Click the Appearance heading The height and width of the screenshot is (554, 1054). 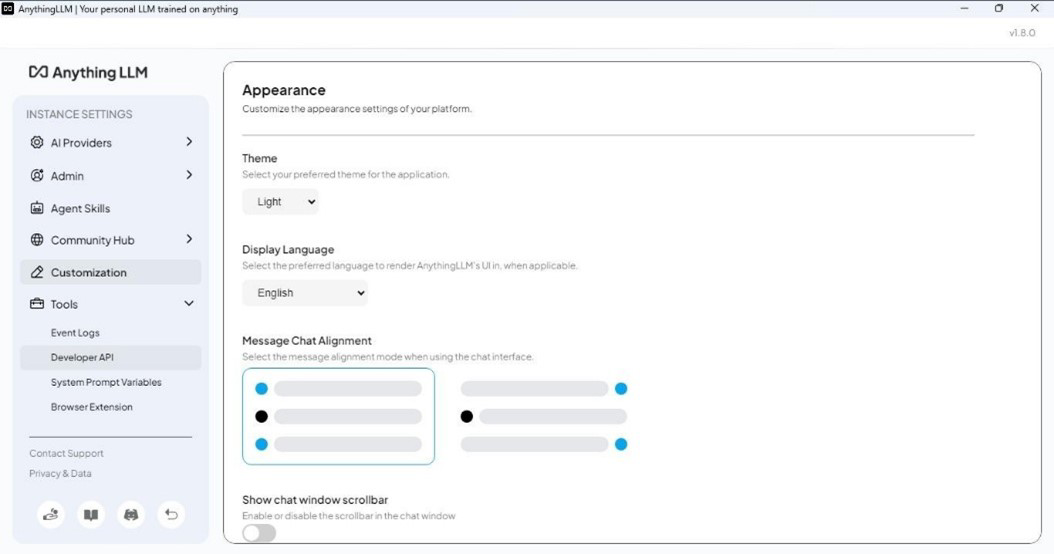(x=284, y=90)
